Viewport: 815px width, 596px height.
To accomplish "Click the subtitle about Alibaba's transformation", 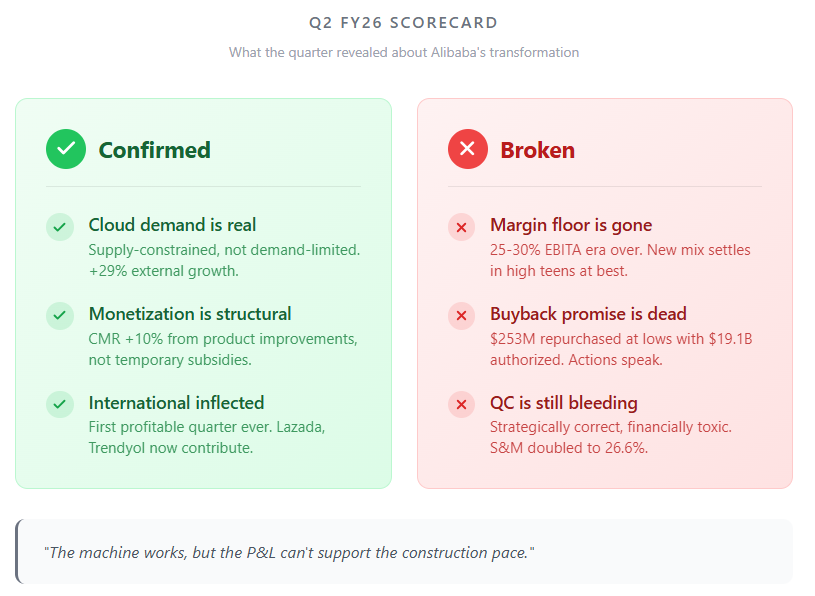I will (x=404, y=52).
